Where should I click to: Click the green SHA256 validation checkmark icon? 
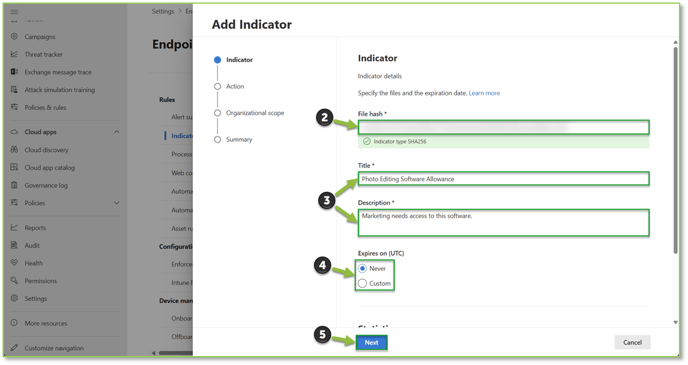[x=366, y=141]
